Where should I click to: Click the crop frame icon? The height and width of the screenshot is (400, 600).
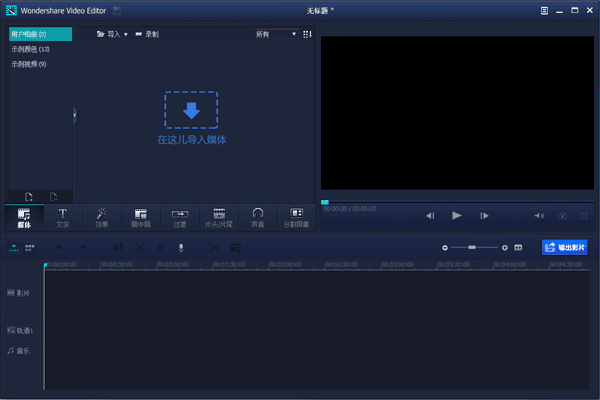215,248
